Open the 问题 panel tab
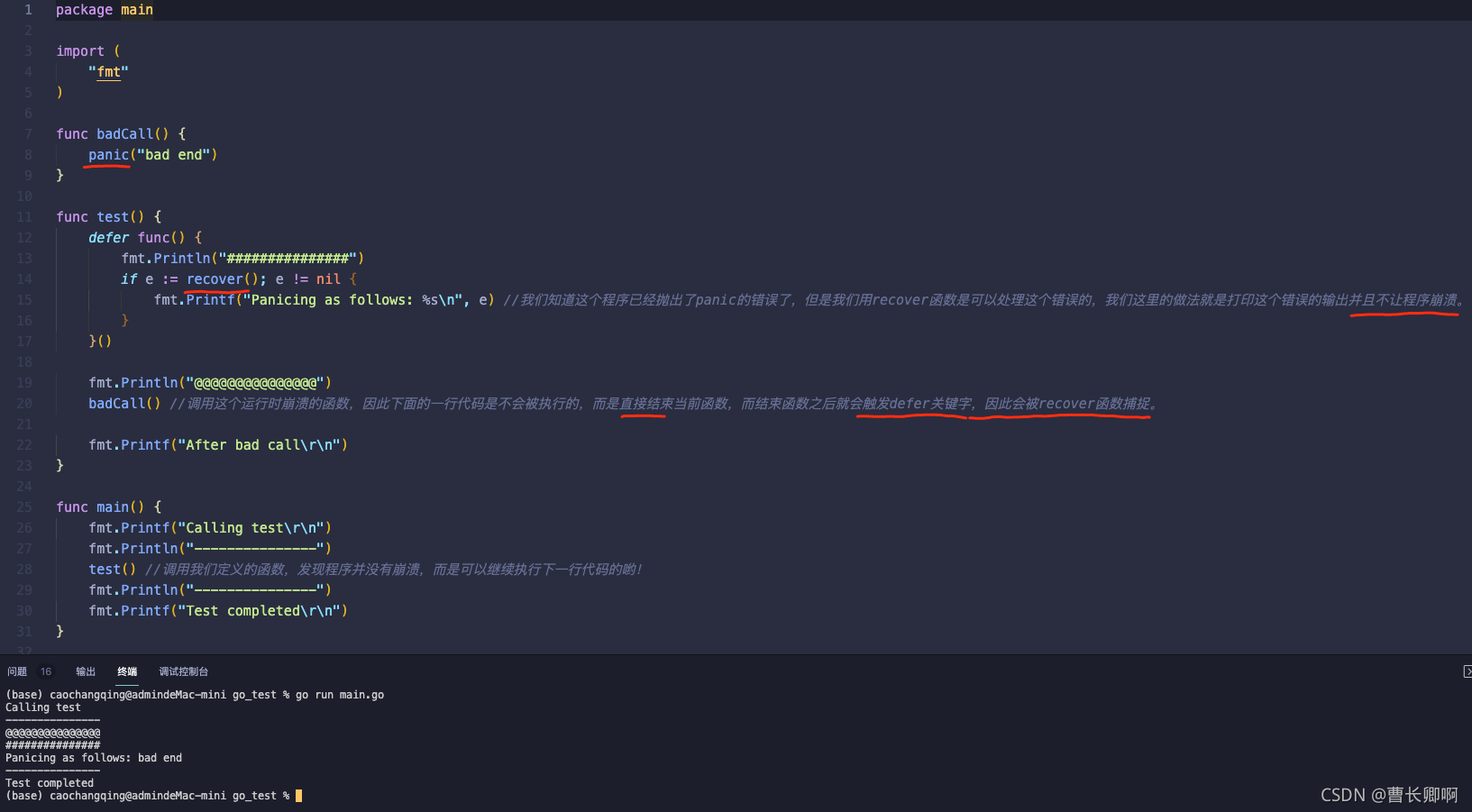Screen dimensions: 1472x812 (x=16, y=671)
